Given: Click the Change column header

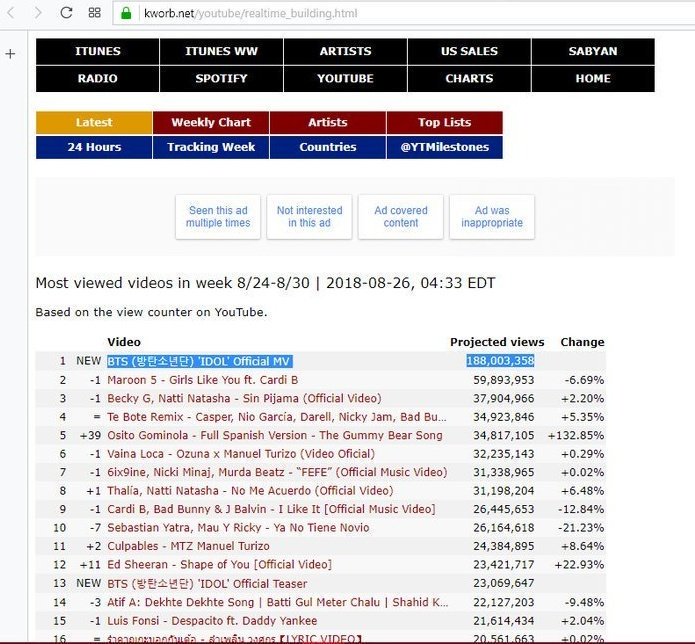Looking at the screenshot, I should (x=582, y=342).
